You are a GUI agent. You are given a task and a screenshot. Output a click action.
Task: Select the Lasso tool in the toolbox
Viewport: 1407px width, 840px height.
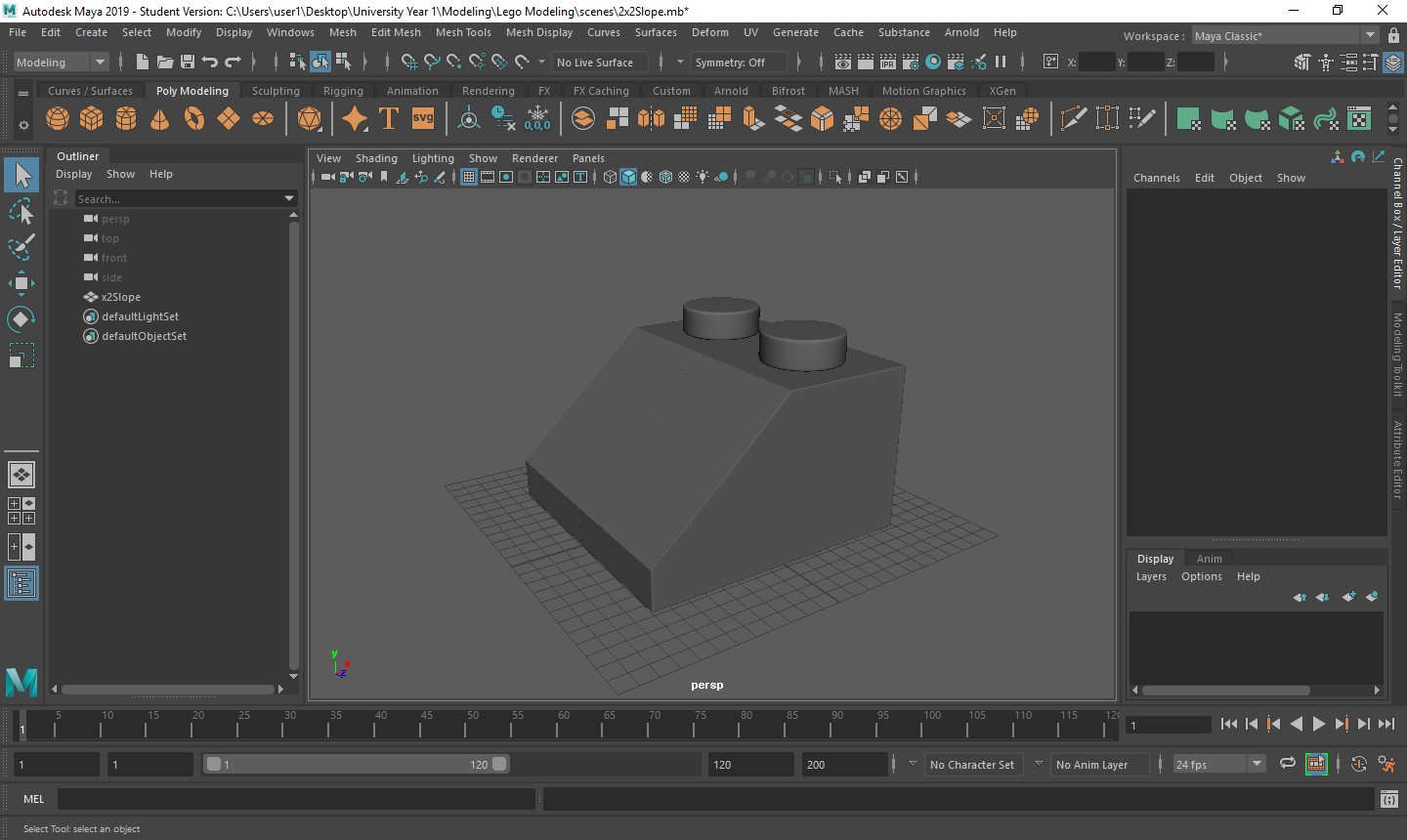coord(21,212)
